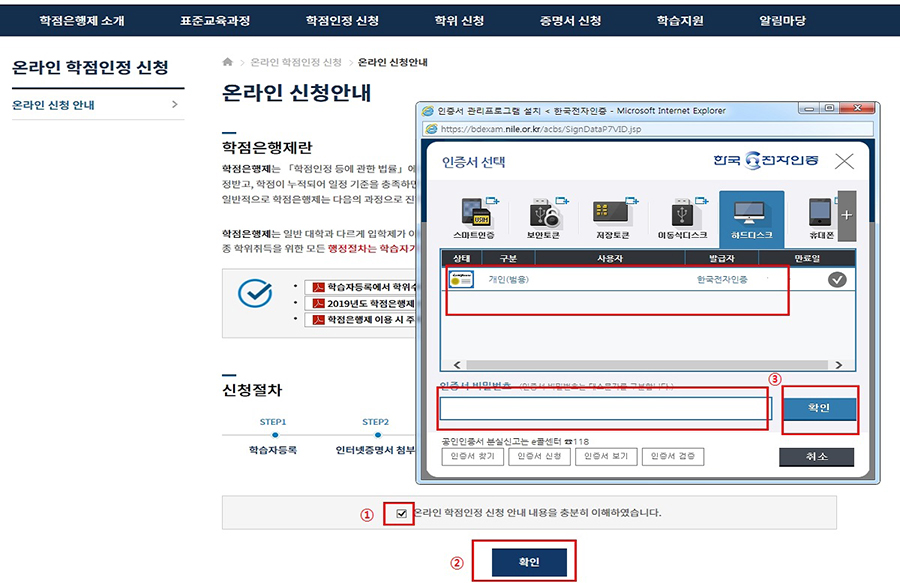Check the 온라인 학점인정 신청 안내 agreement checkbox
The width and height of the screenshot is (900, 583).
coord(401,514)
